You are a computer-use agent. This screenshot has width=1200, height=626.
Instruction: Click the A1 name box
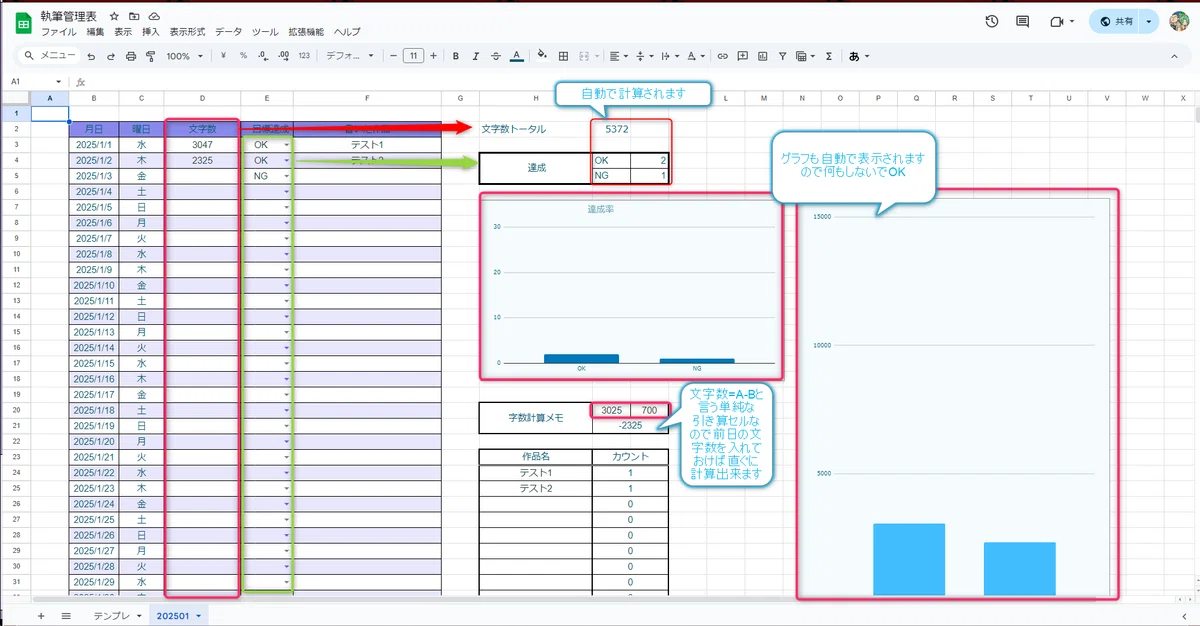click(x=34, y=82)
